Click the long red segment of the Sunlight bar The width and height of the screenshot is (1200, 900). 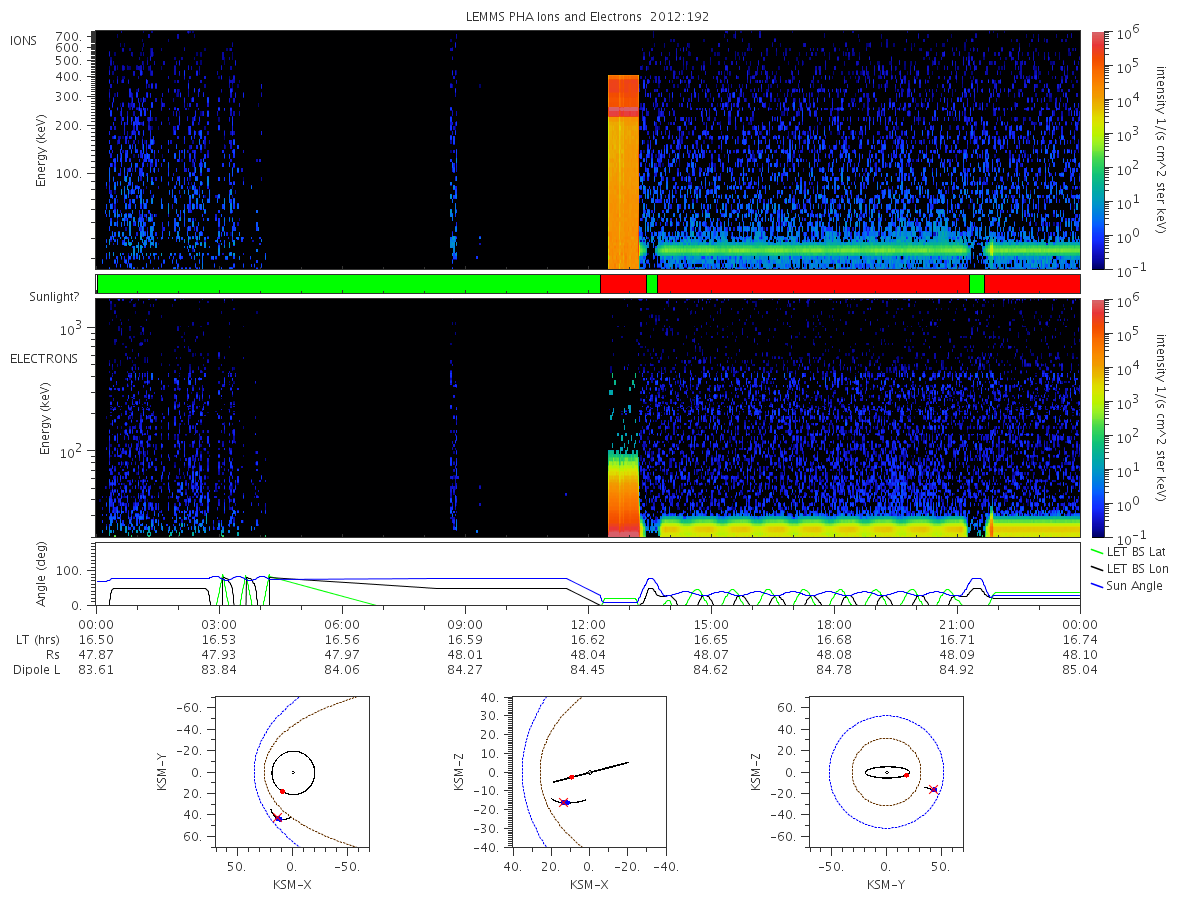click(813, 284)
